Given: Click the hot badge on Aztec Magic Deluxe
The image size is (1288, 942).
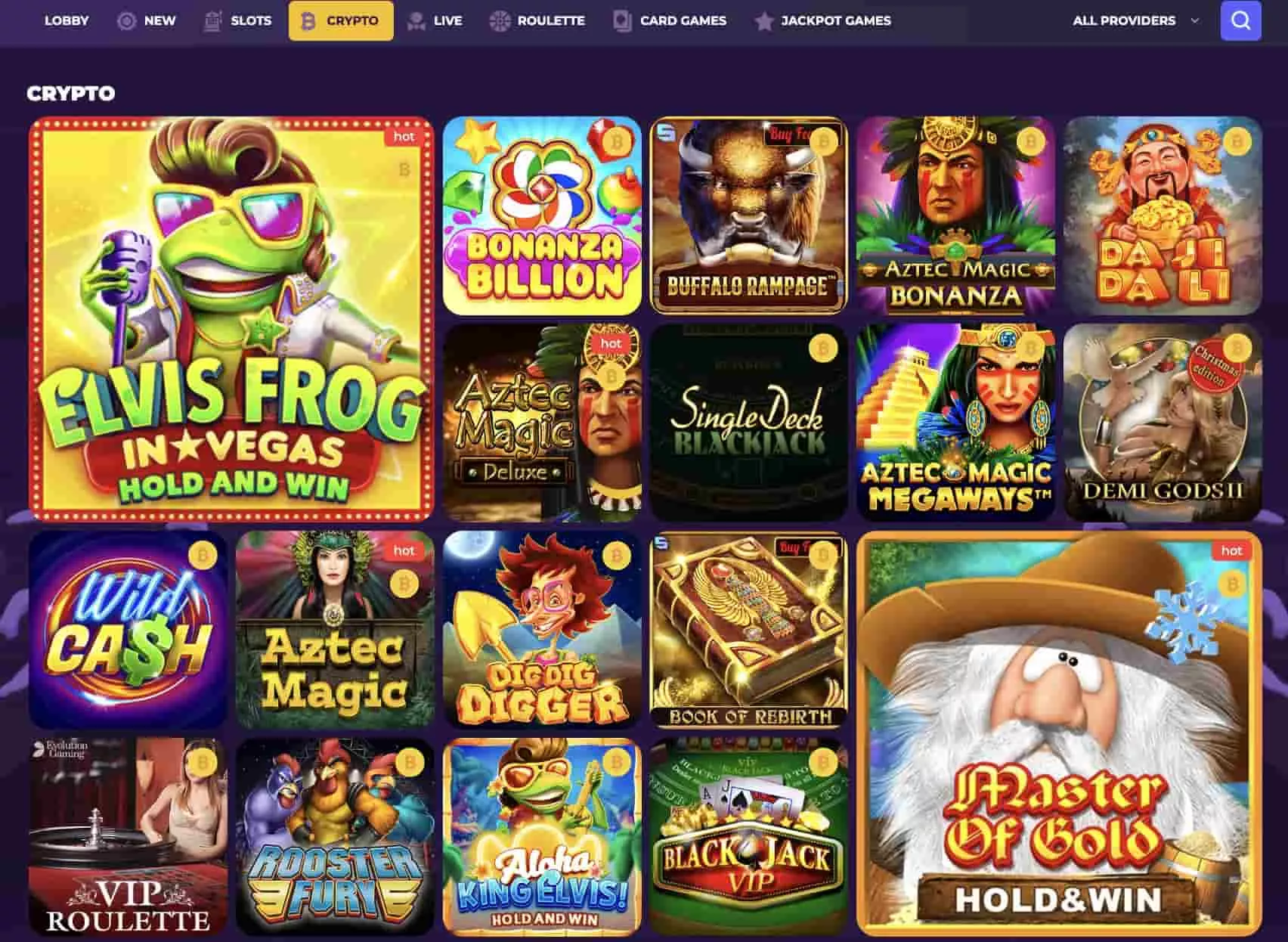Looking at the screenshot, I should [x=611, y=343].
